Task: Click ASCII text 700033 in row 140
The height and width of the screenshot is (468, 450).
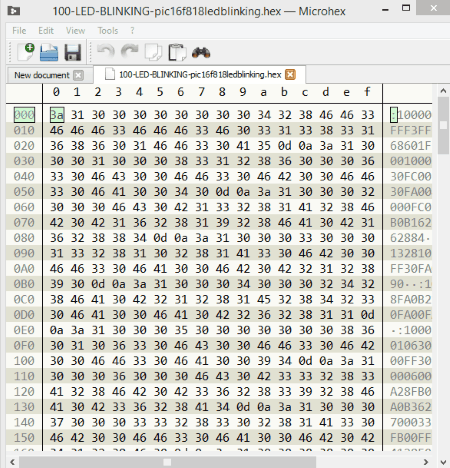Action: point(411,422)
